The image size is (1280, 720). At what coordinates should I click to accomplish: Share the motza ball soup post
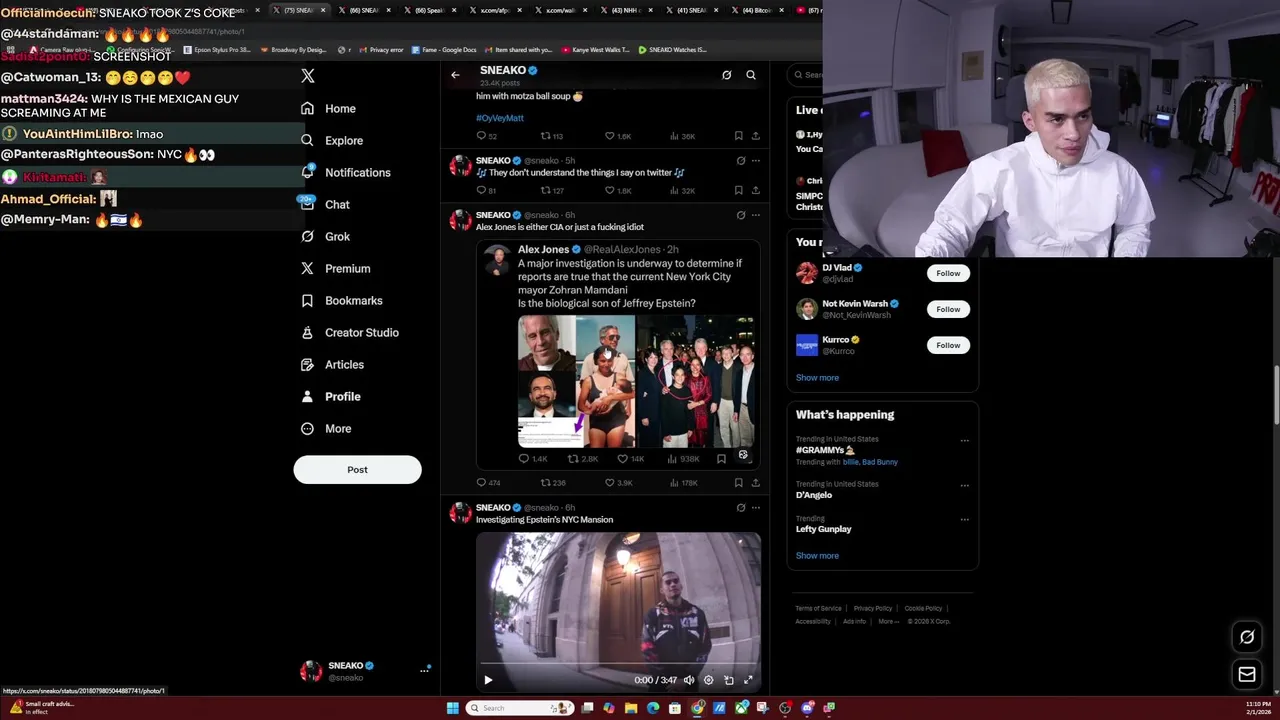point(755,136)
